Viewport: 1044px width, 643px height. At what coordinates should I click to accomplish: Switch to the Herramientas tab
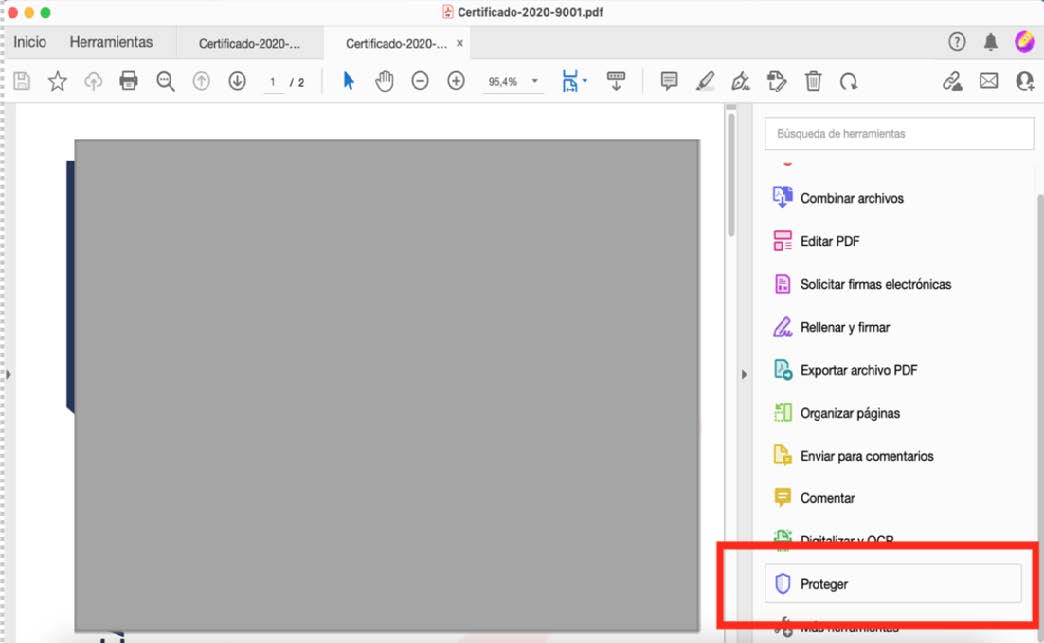110,42
